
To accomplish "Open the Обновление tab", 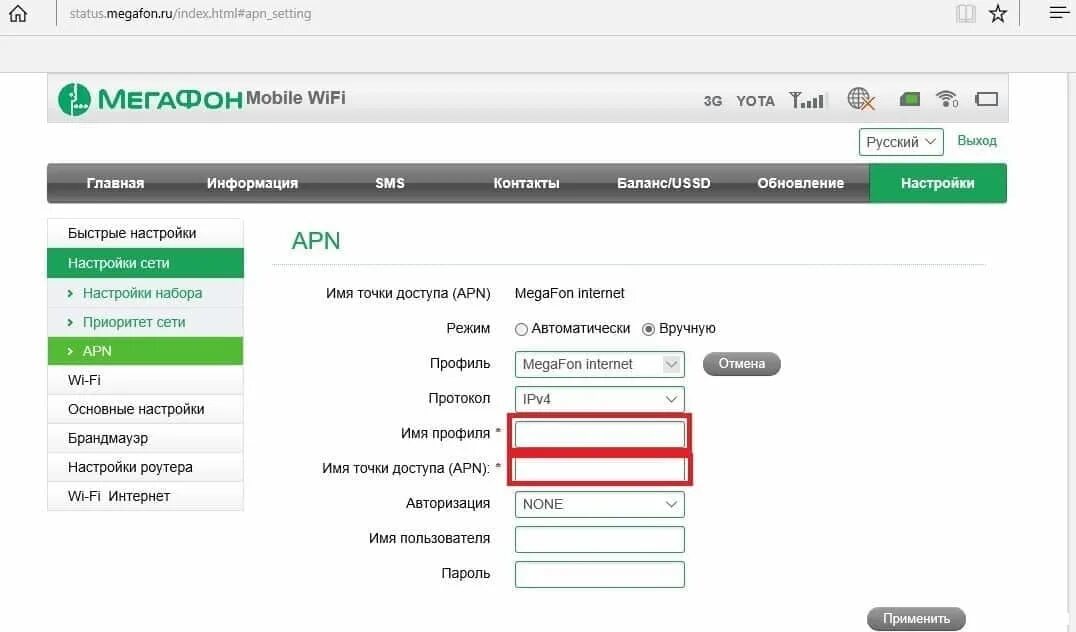I will click(801, 183).
